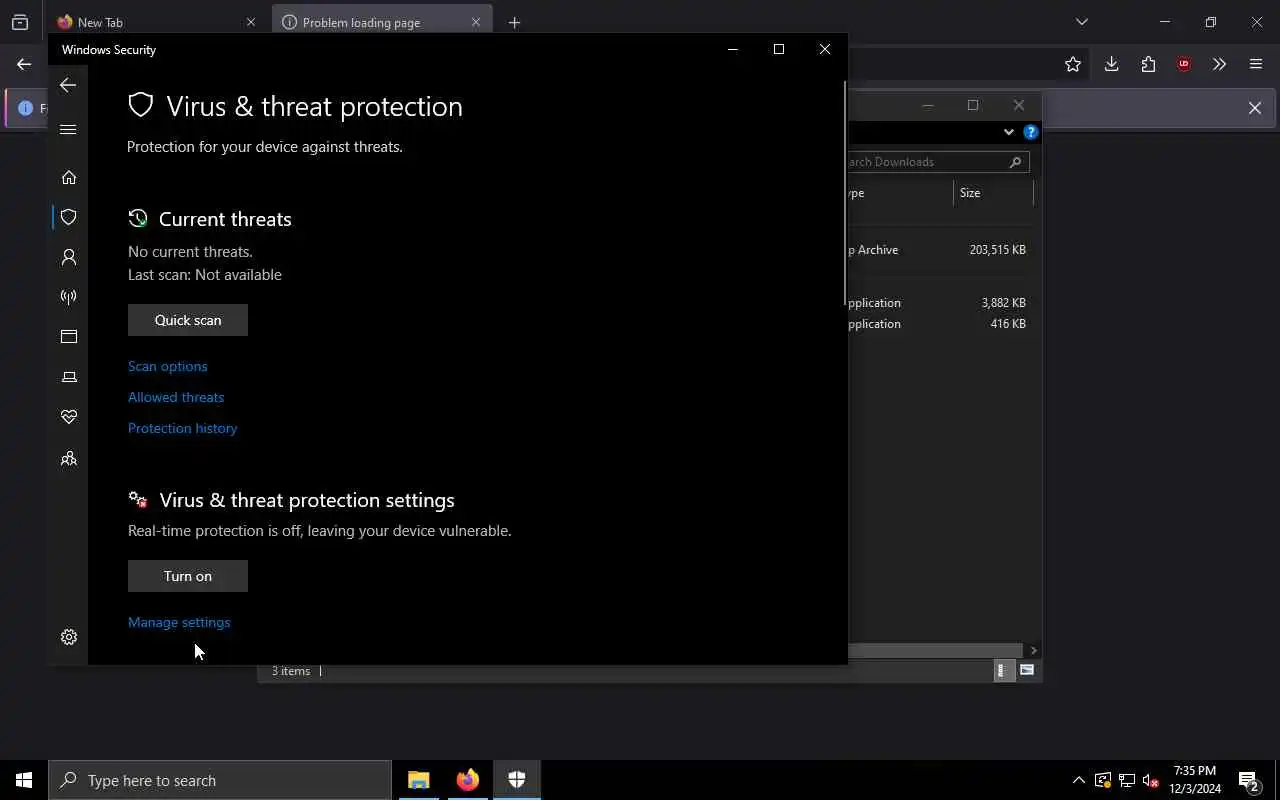This screenshot has width=1280, height=800.
Task: View Protection history
Action: click(x=182, y=428)
